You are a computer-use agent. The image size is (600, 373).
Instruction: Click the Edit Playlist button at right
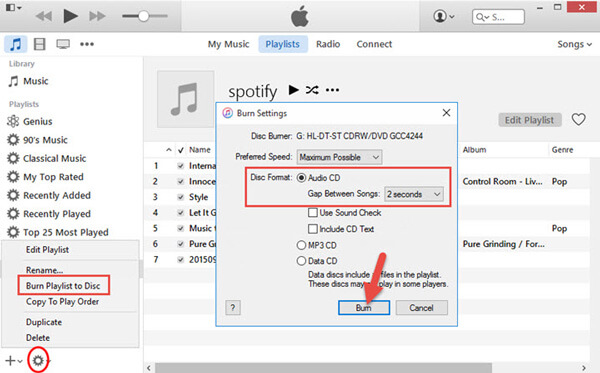tap(530, 120)
